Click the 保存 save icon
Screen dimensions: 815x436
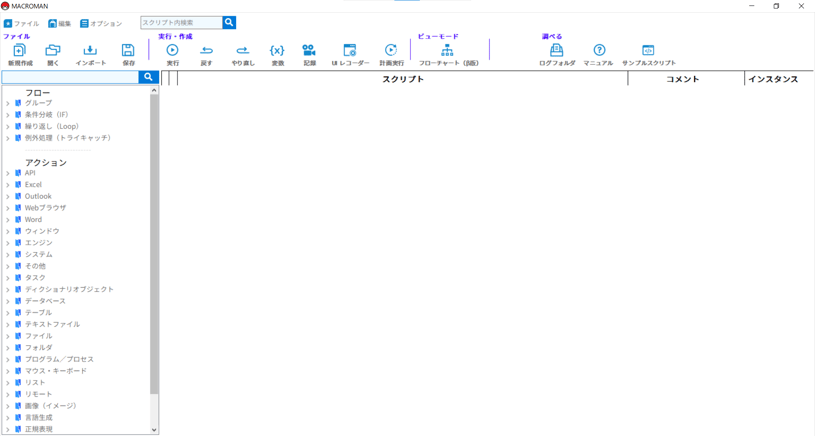click(x=128, y=50)
